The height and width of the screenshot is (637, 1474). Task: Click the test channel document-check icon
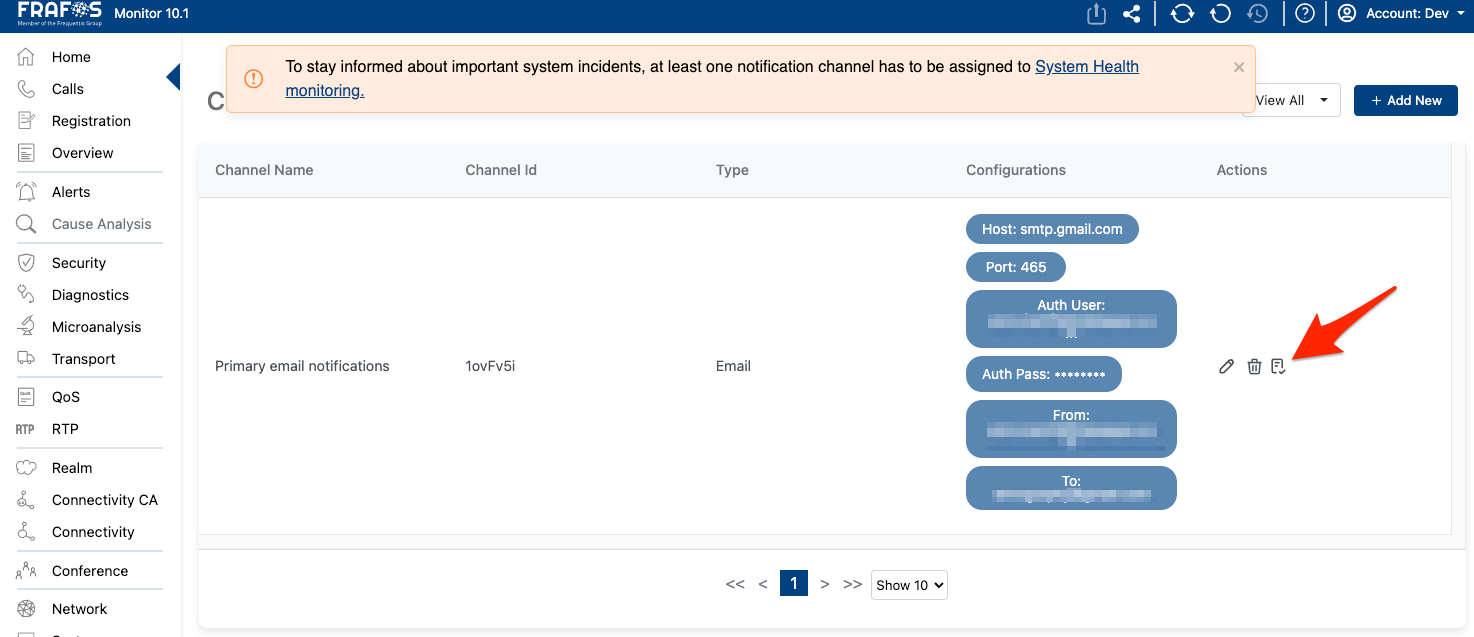coord(1278,367)
